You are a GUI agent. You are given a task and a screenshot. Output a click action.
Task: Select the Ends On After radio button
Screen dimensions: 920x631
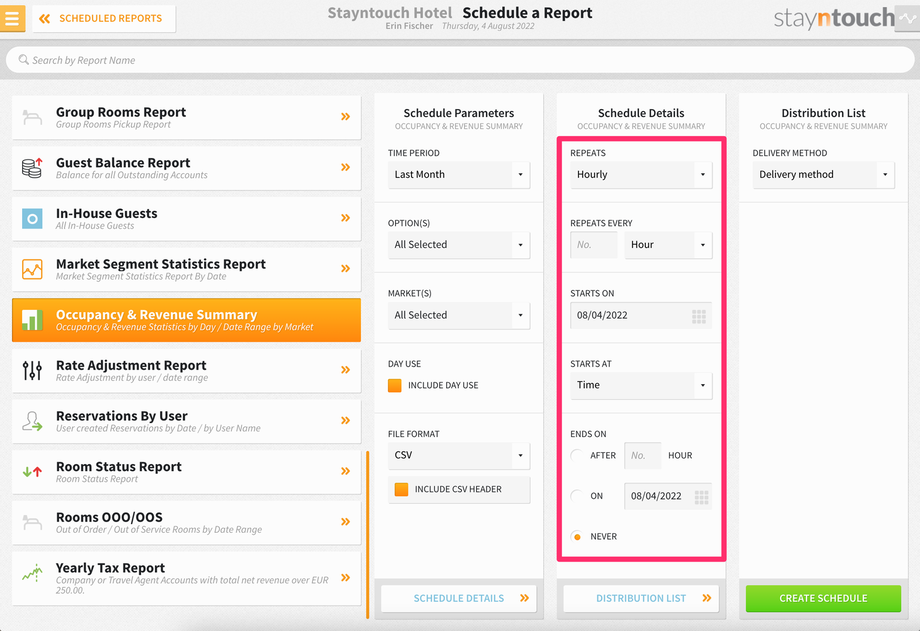click(577, 455)
